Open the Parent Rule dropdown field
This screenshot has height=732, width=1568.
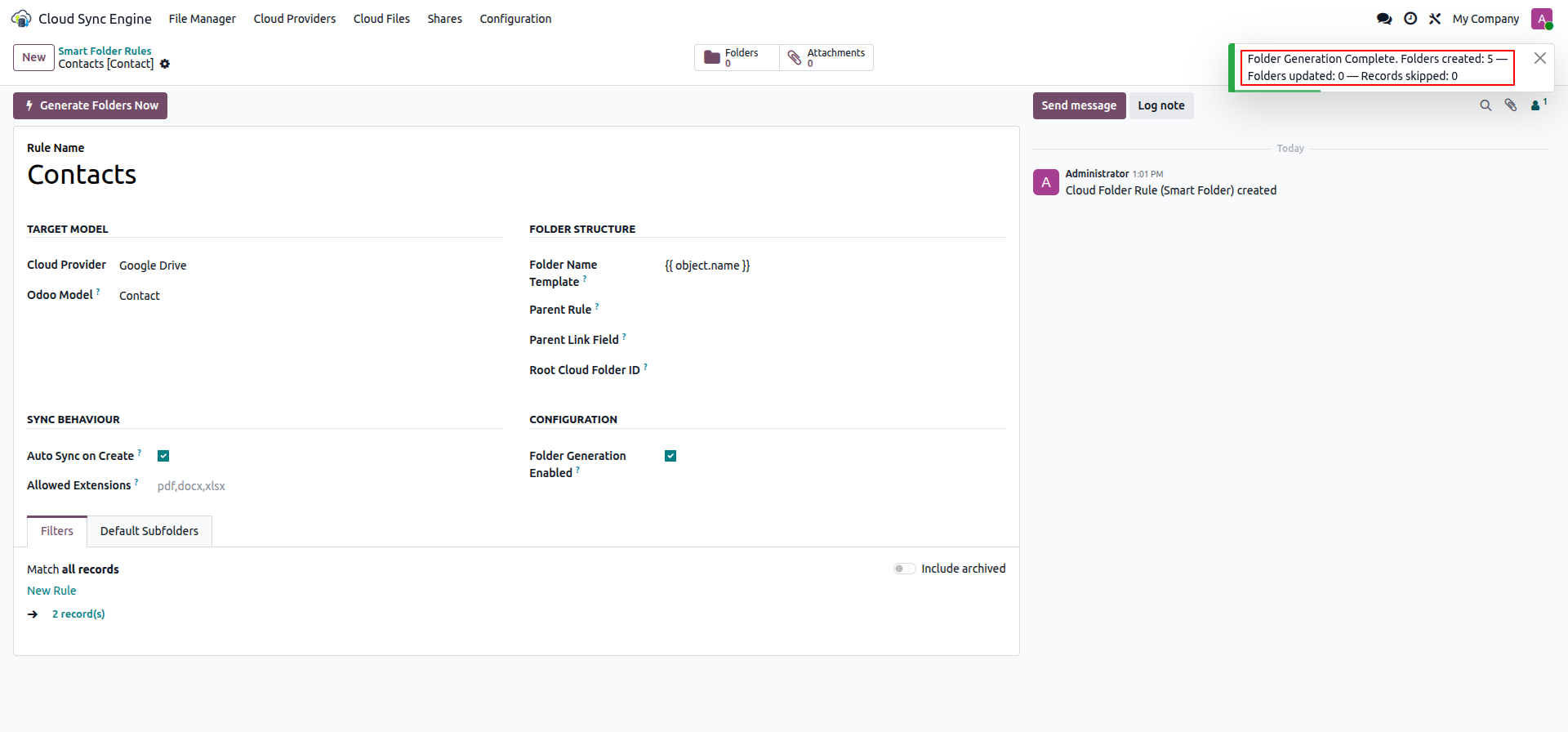click(835, 310)
